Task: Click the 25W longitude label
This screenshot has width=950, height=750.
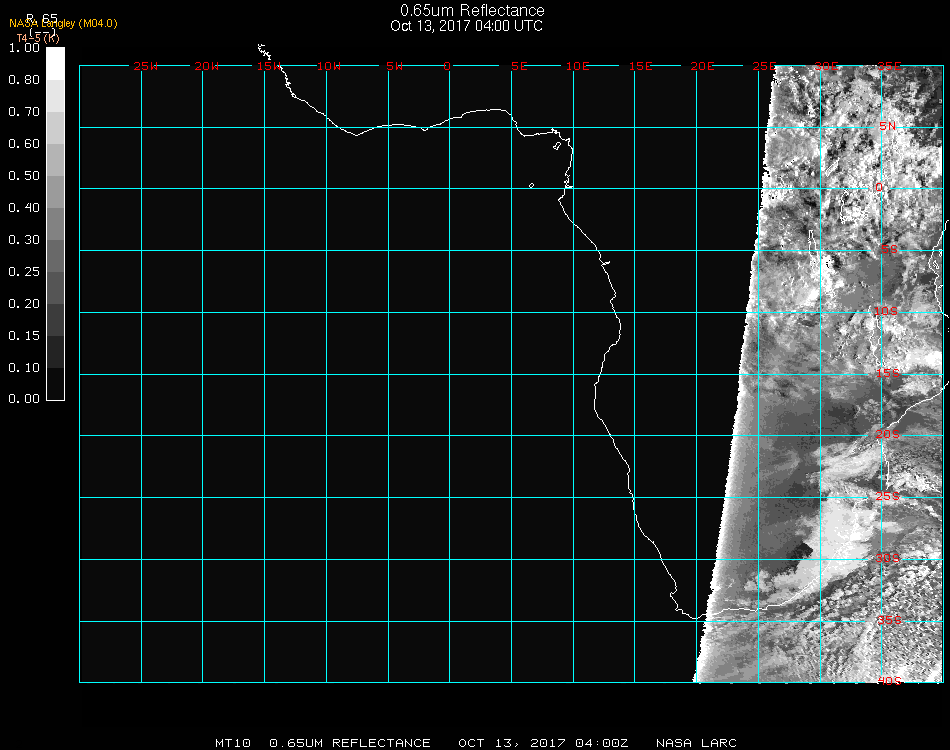Action: (145, 66)
